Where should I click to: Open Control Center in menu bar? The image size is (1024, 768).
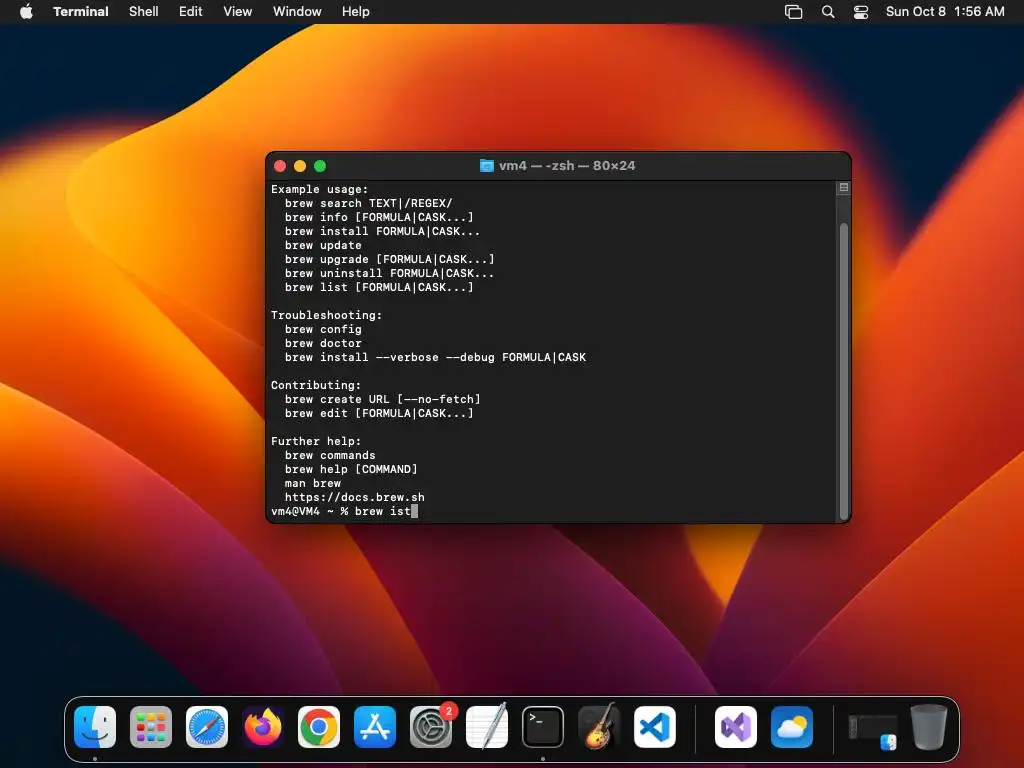pyautogui.click(x=861, y=12)
